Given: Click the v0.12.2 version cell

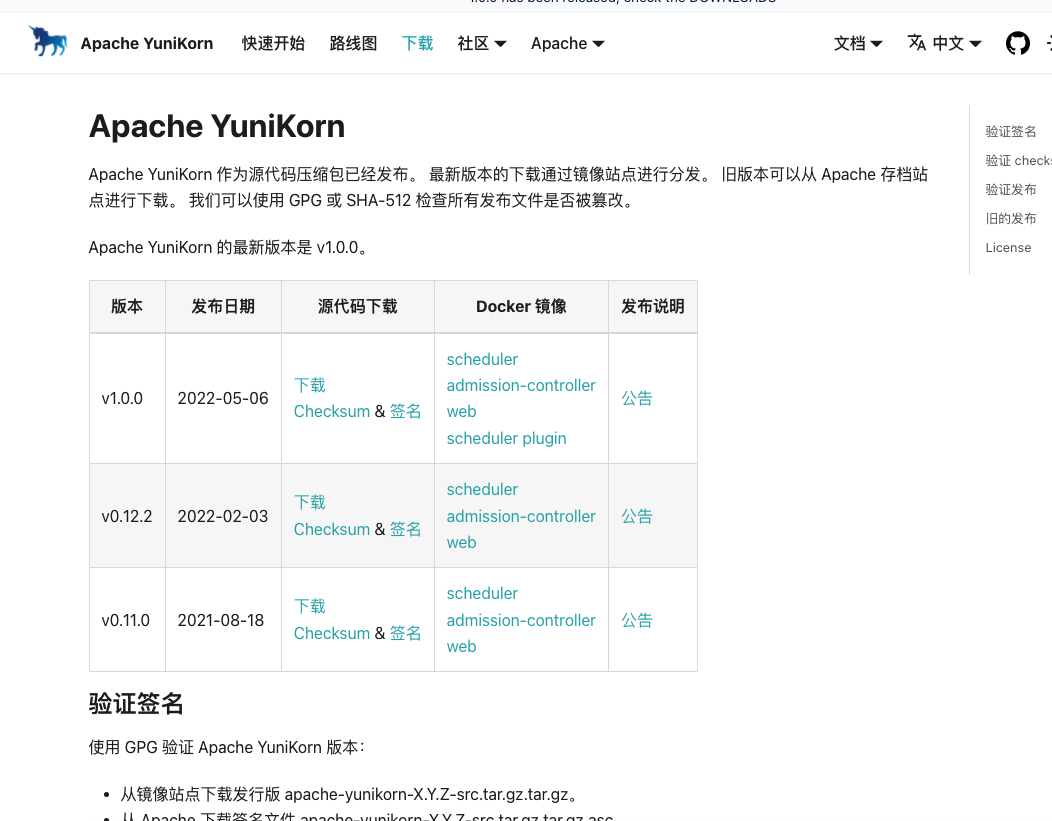Looking at the screenshot, I should point(127,516).
